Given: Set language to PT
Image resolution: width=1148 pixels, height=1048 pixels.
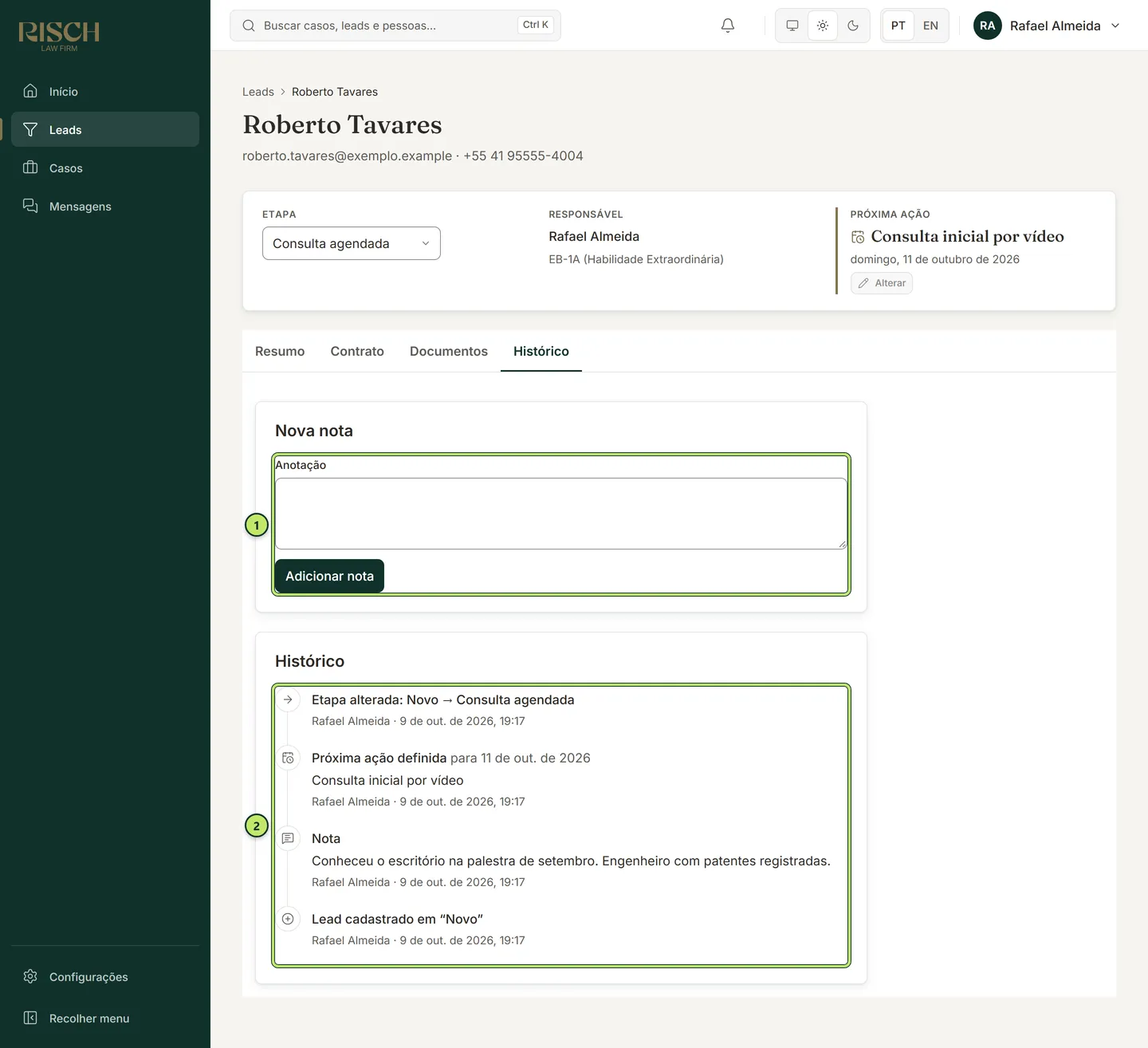Looking at the screenshot, I should pyautogui.click(x=898, y=26).
